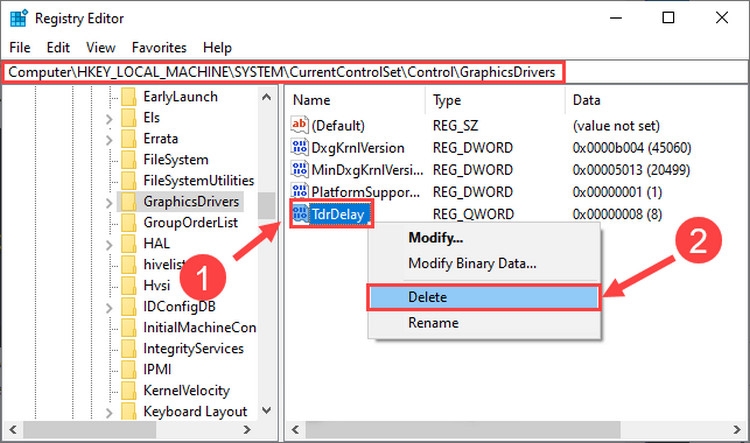Click tree pane vertical scrollbar up arrow
The image size is (750, 443).
click(x=267, y=97)
